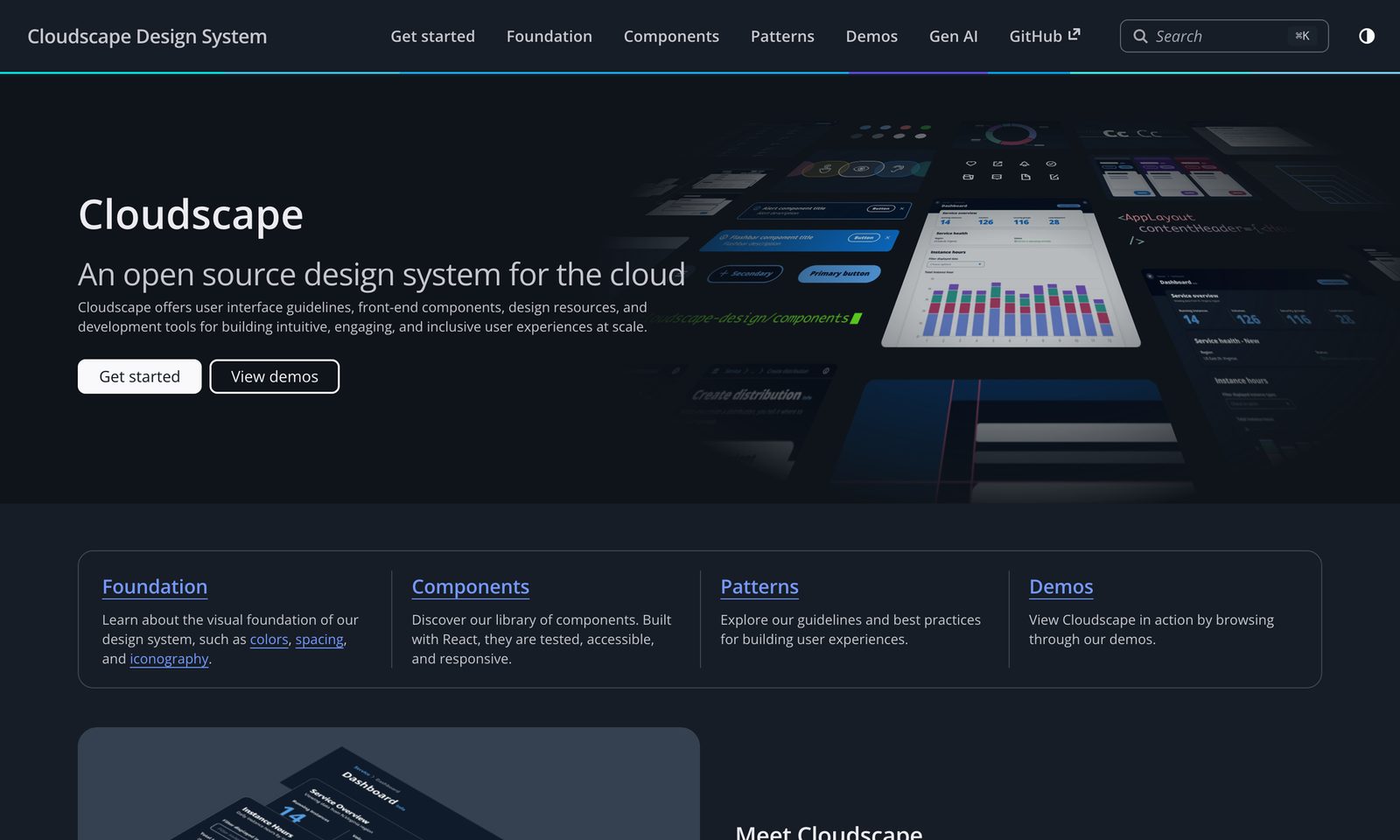The height and width of the screenshot is (840, 1400).
Task: Click the Cloudscape hero title text
Action: [191, 214]
